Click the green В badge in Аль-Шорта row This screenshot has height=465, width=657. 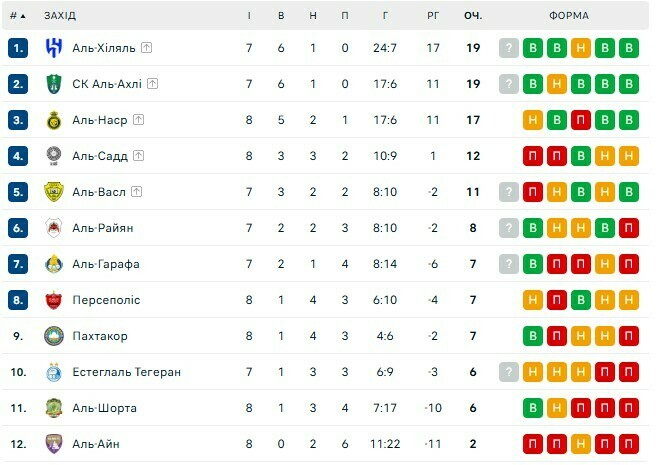pos(533,408)
